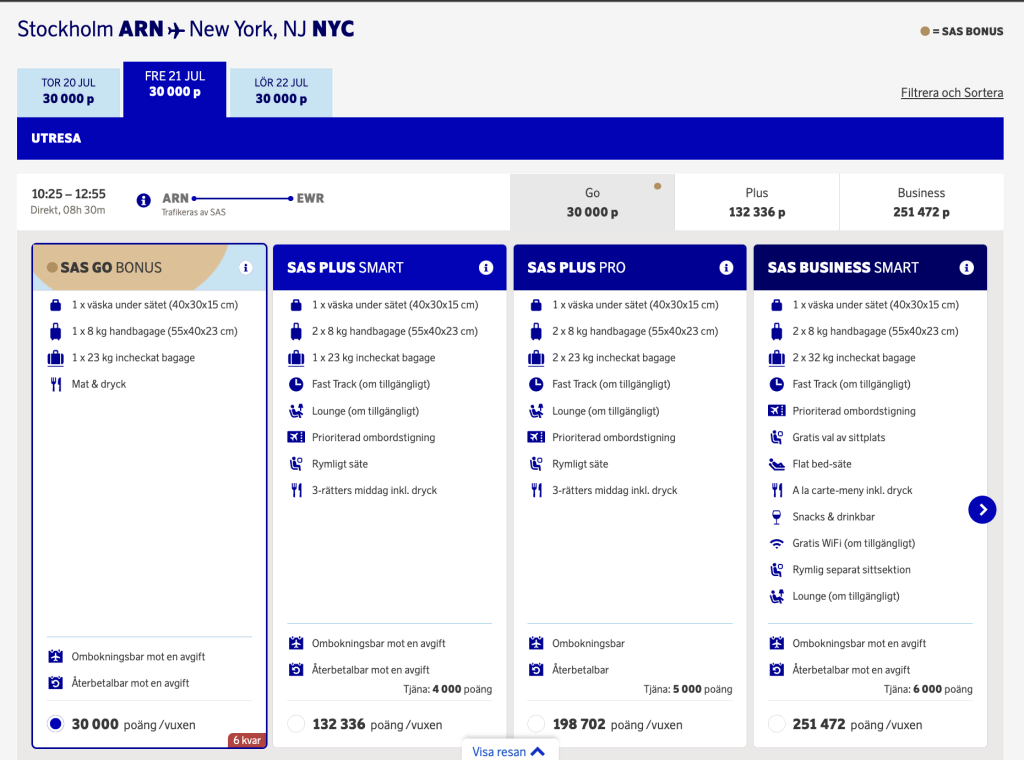This screenshot has width=1024, height=760.
Task: Select the 30 000 poäng Go Bonus radio
Action: point(56,723)
